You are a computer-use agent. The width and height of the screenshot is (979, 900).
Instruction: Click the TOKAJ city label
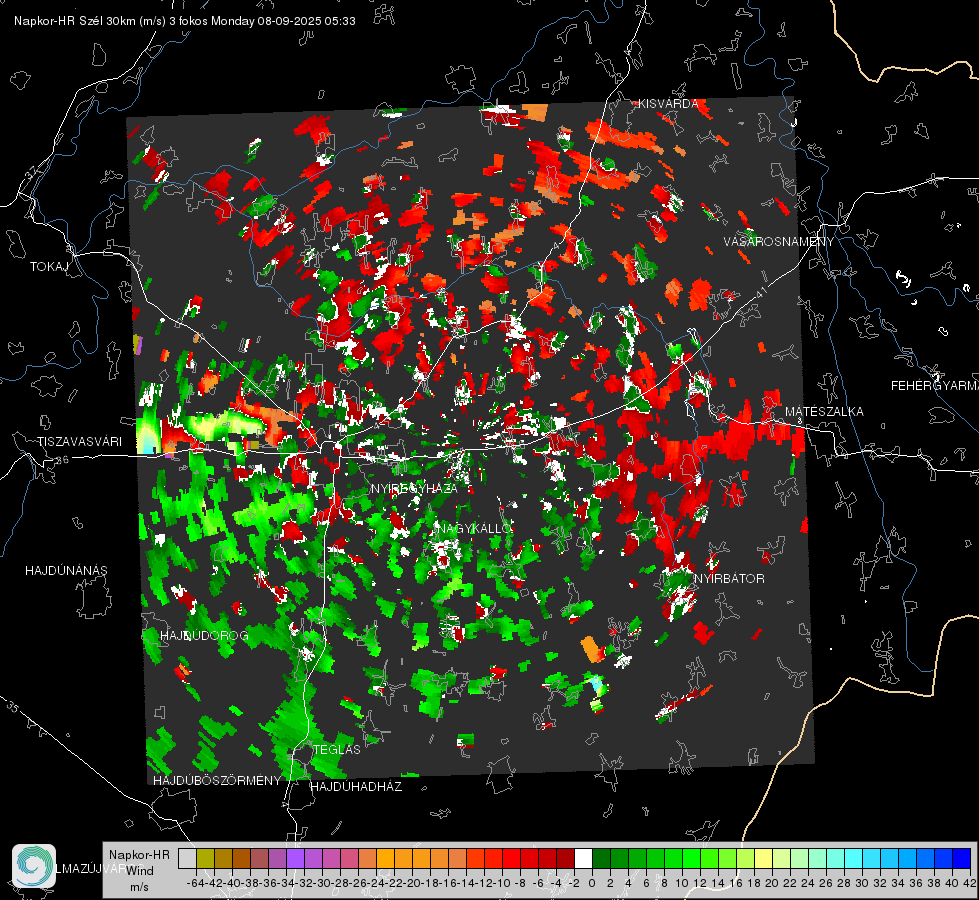pyautogui.click(x=49, y=267)
